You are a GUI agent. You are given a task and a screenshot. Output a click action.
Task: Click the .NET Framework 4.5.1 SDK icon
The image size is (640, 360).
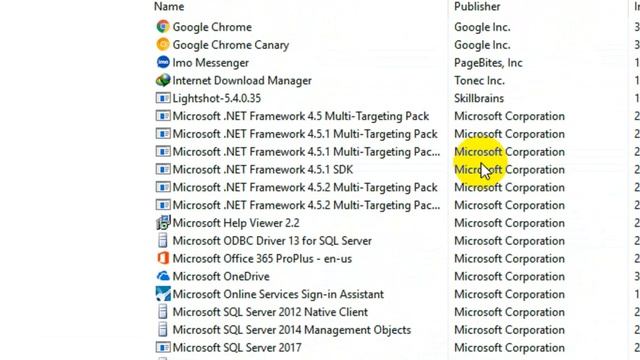163,169
